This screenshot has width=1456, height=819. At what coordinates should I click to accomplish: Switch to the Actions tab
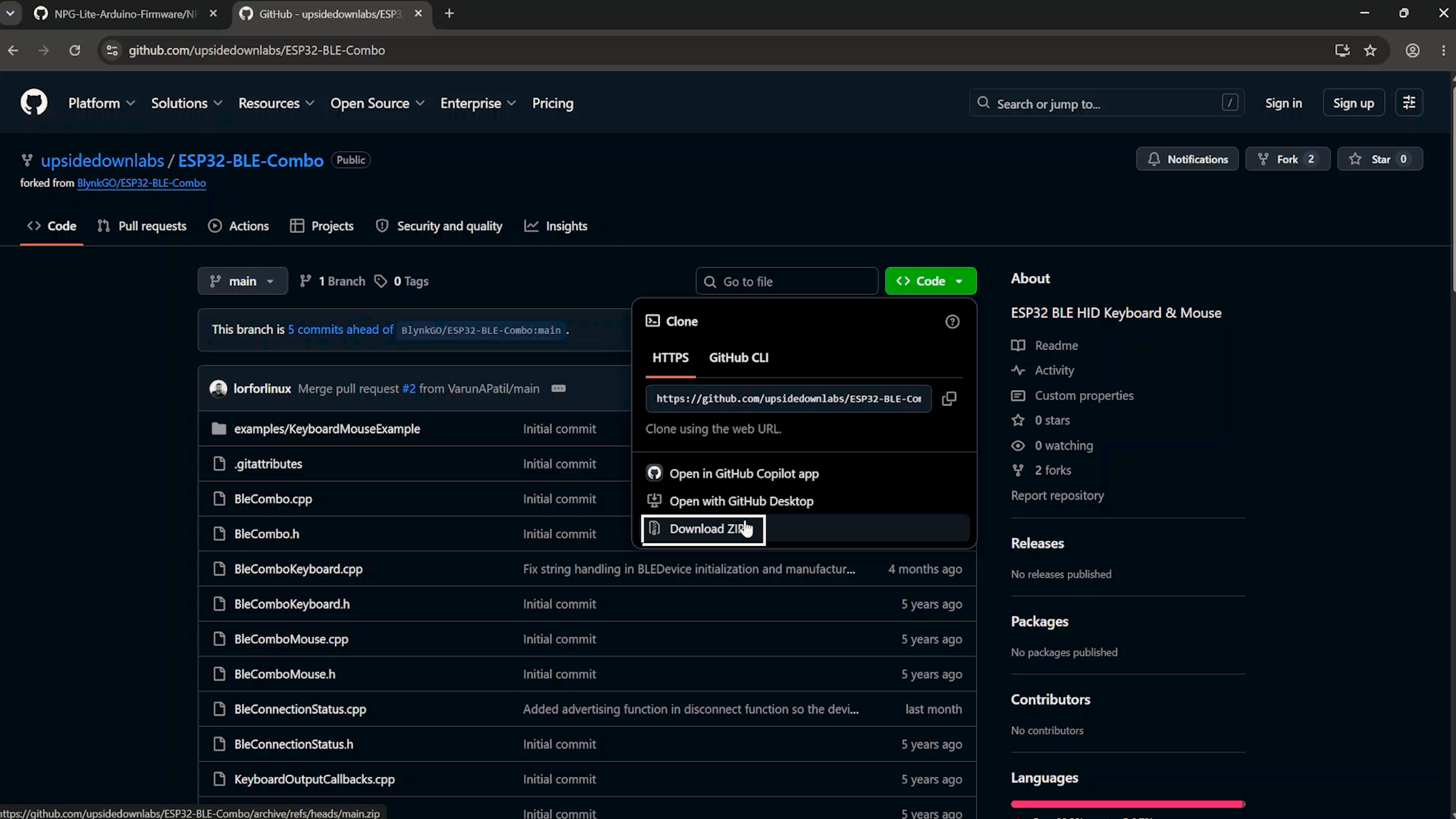tap(238, 226)
